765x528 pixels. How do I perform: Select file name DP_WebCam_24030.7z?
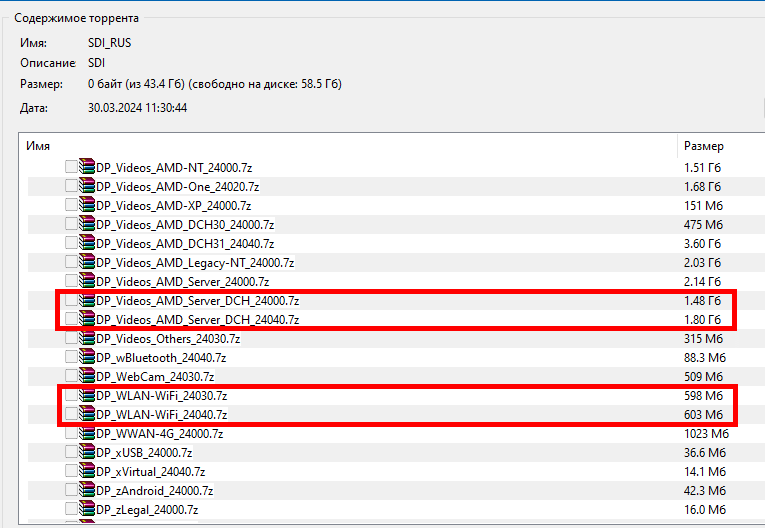155,377
